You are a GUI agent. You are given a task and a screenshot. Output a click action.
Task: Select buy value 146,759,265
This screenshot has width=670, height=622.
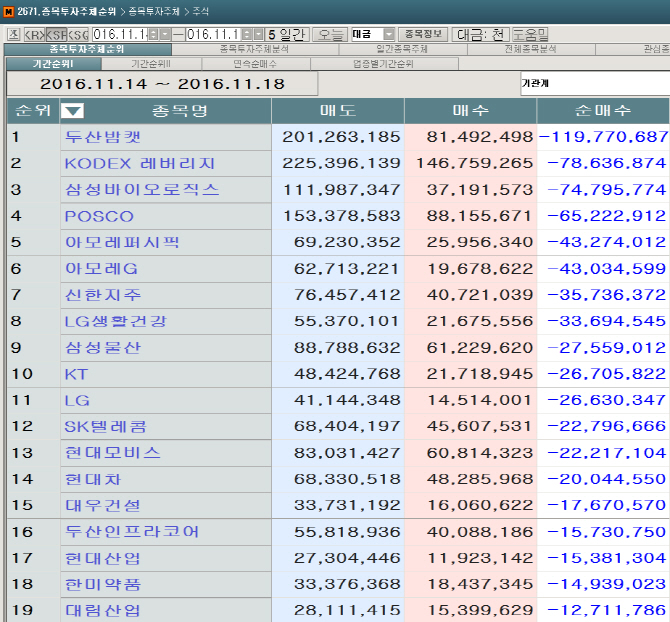pyautogui.click(x=475, y=163)
